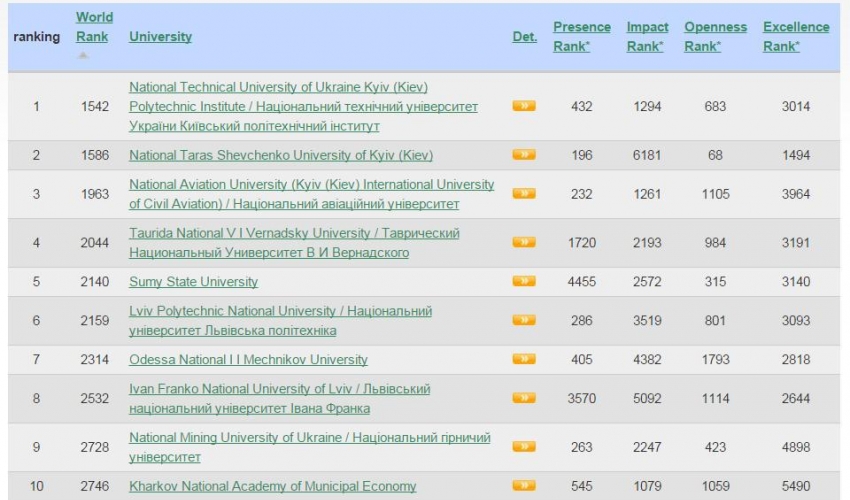Select excellence rank value 3964
This screenshot has width=850, height=500.
tap(796, 194)
